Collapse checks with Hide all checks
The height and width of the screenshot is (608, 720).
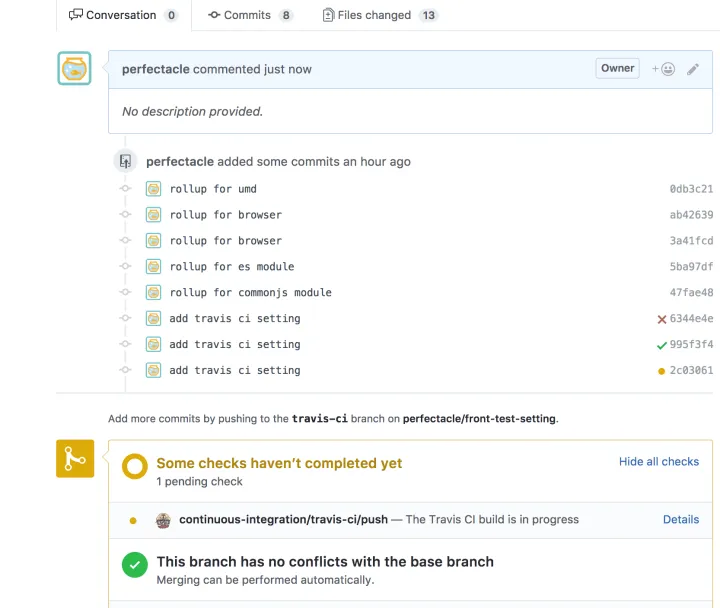tap(658, 462)
